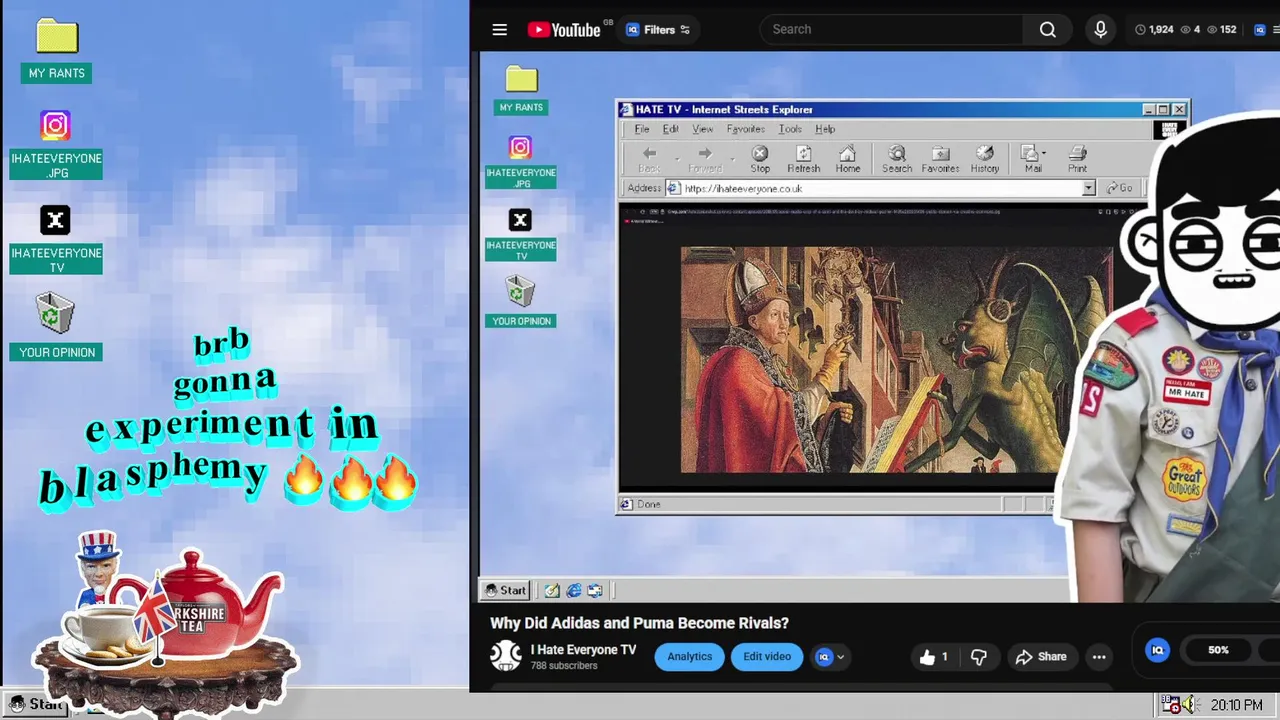Viewport: 1280px width, 720px height.
Task: Open the Edit menu in Internet Streets Explorer
Action: point(670,129)
